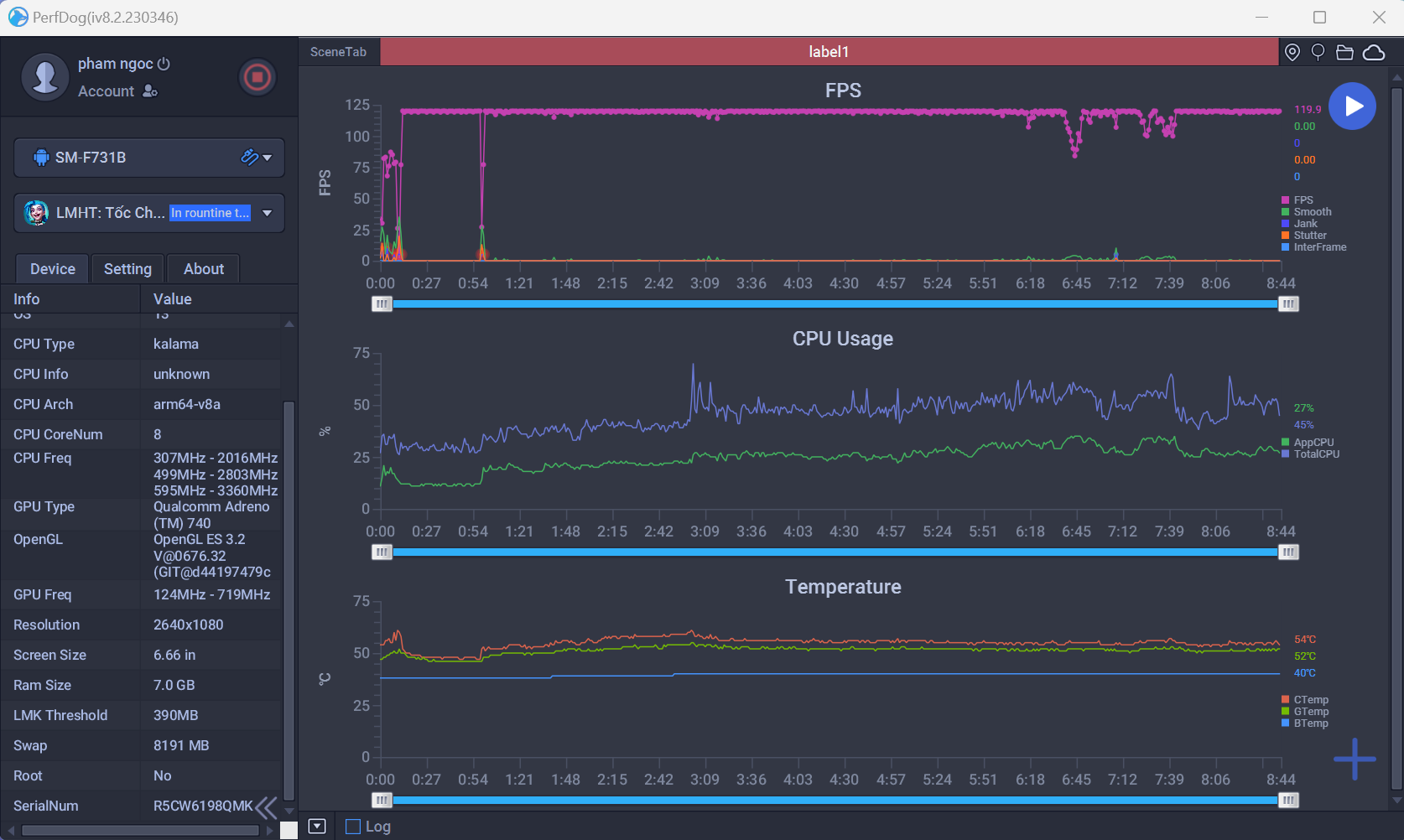
Task: Click the info table scroll-up arrow
Action: (x=289, y=324)
